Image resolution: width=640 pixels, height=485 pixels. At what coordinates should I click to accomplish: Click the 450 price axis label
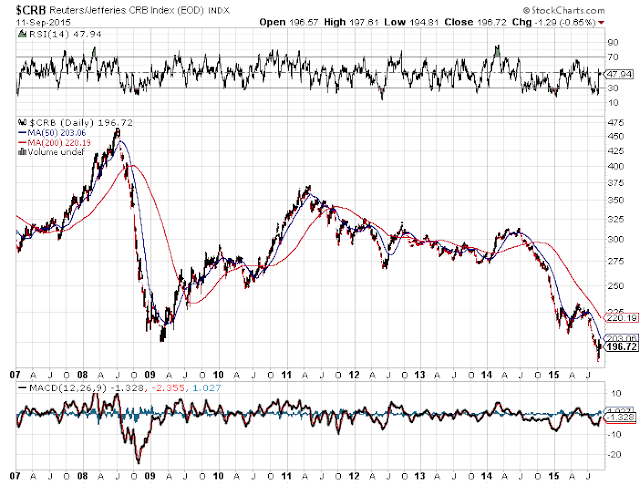pos(616,136)
